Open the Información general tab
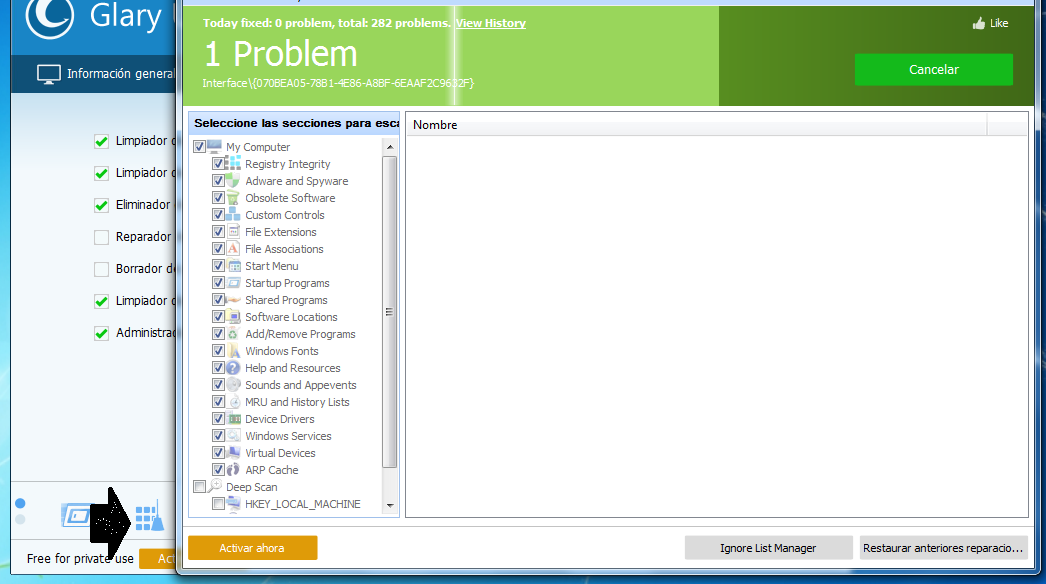Screen dimensions: 1046x584 [106, 73]
